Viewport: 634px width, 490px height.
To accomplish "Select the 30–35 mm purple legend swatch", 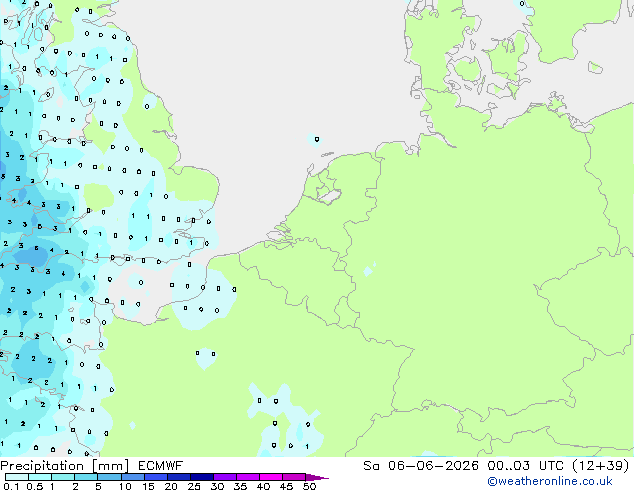I will click(225, 477).
